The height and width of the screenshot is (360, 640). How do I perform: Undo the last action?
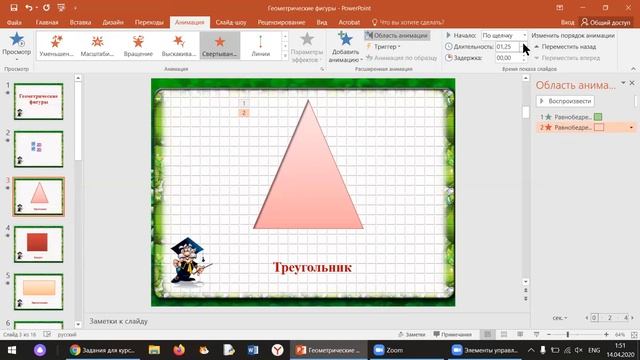[x=29, y=8]
